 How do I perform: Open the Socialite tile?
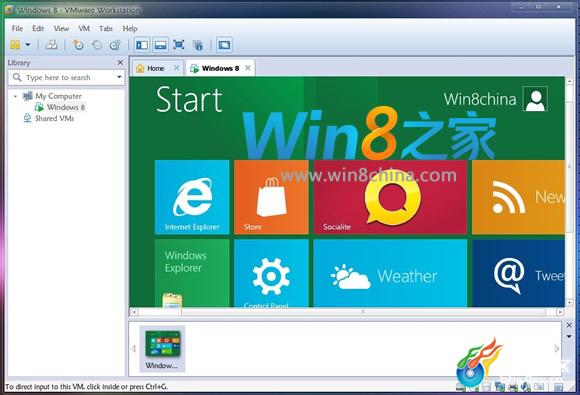390,197
